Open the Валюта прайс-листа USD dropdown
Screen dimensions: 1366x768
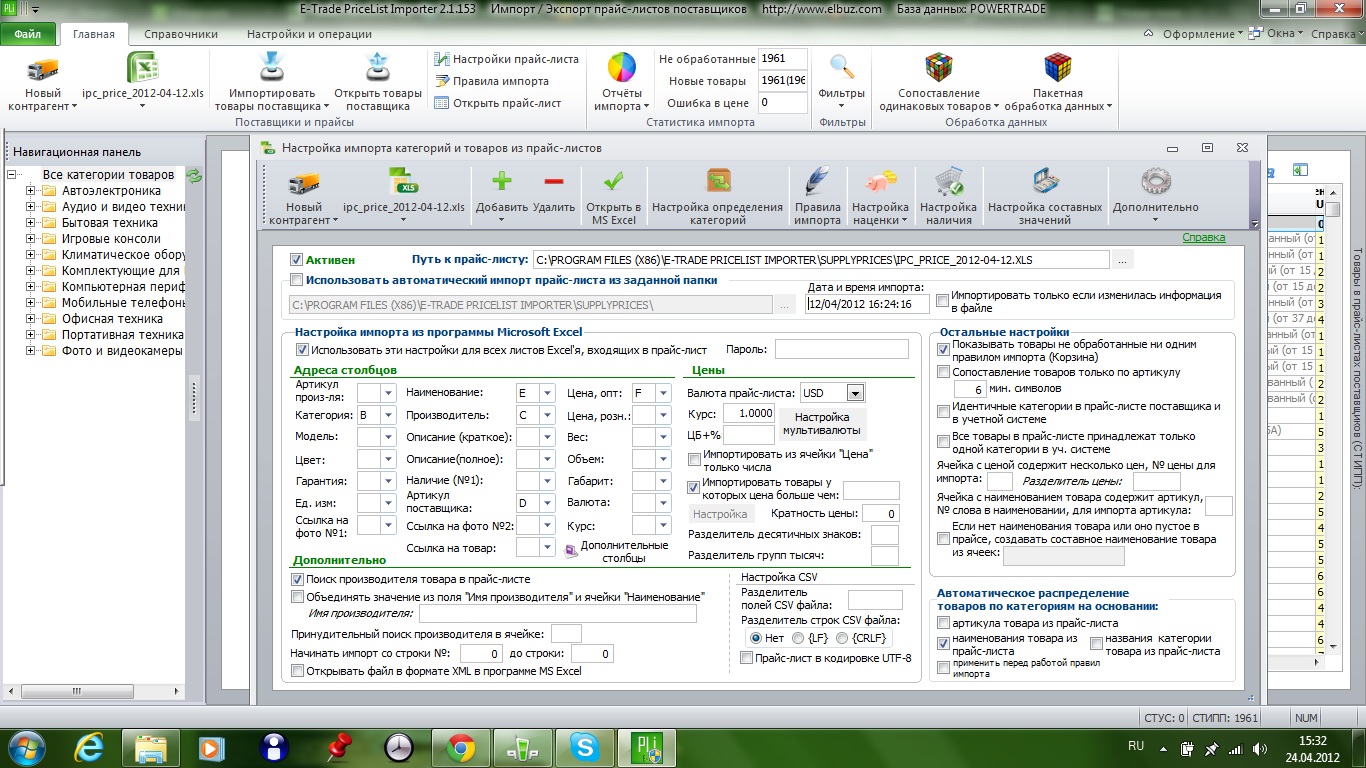coord(855,393)
